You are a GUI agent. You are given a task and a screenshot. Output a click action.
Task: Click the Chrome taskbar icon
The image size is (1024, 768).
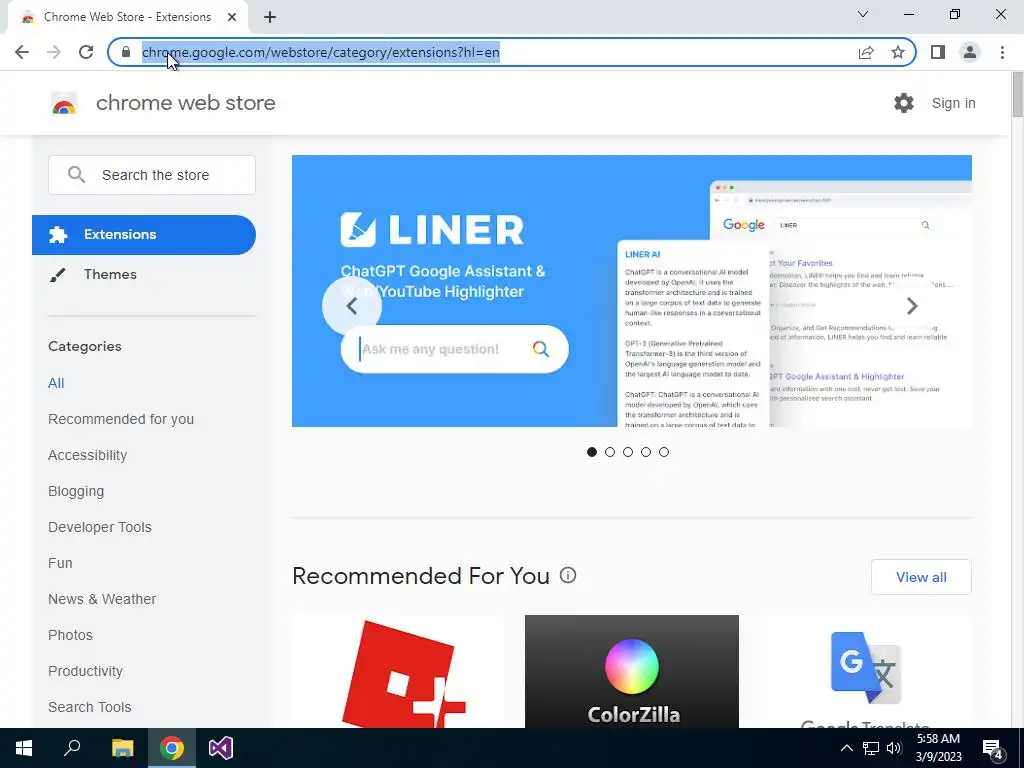172,748
